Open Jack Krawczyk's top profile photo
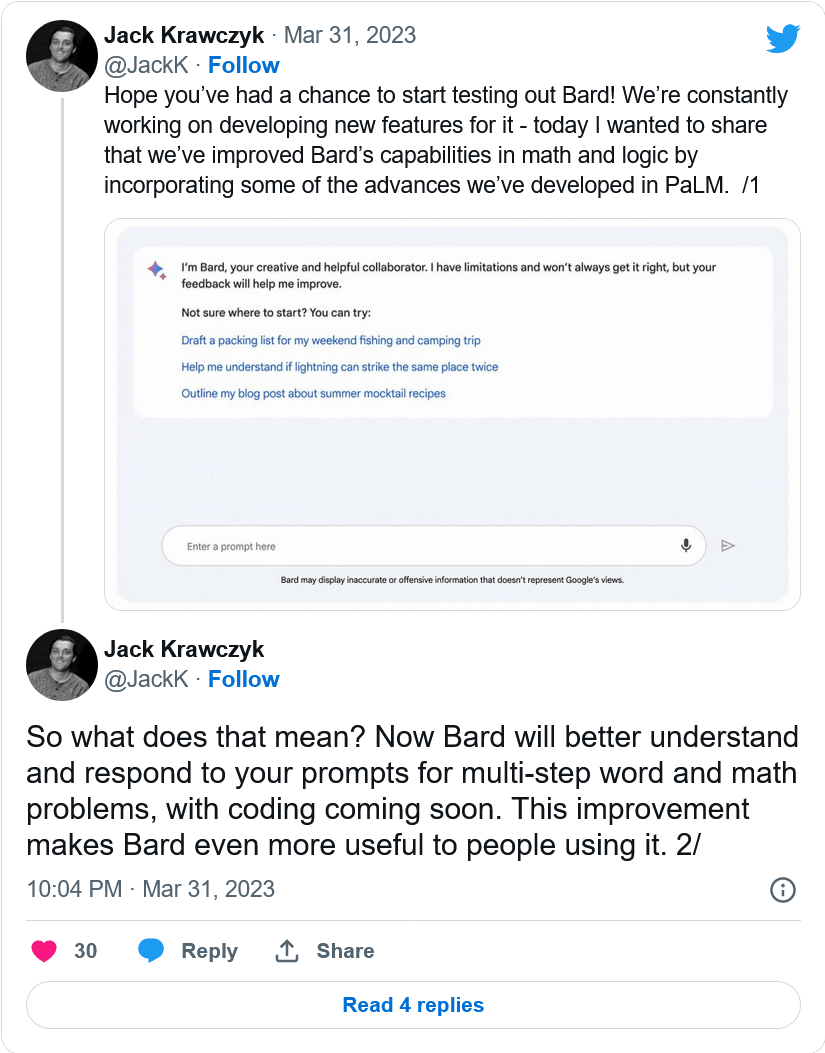 [62, 56]
